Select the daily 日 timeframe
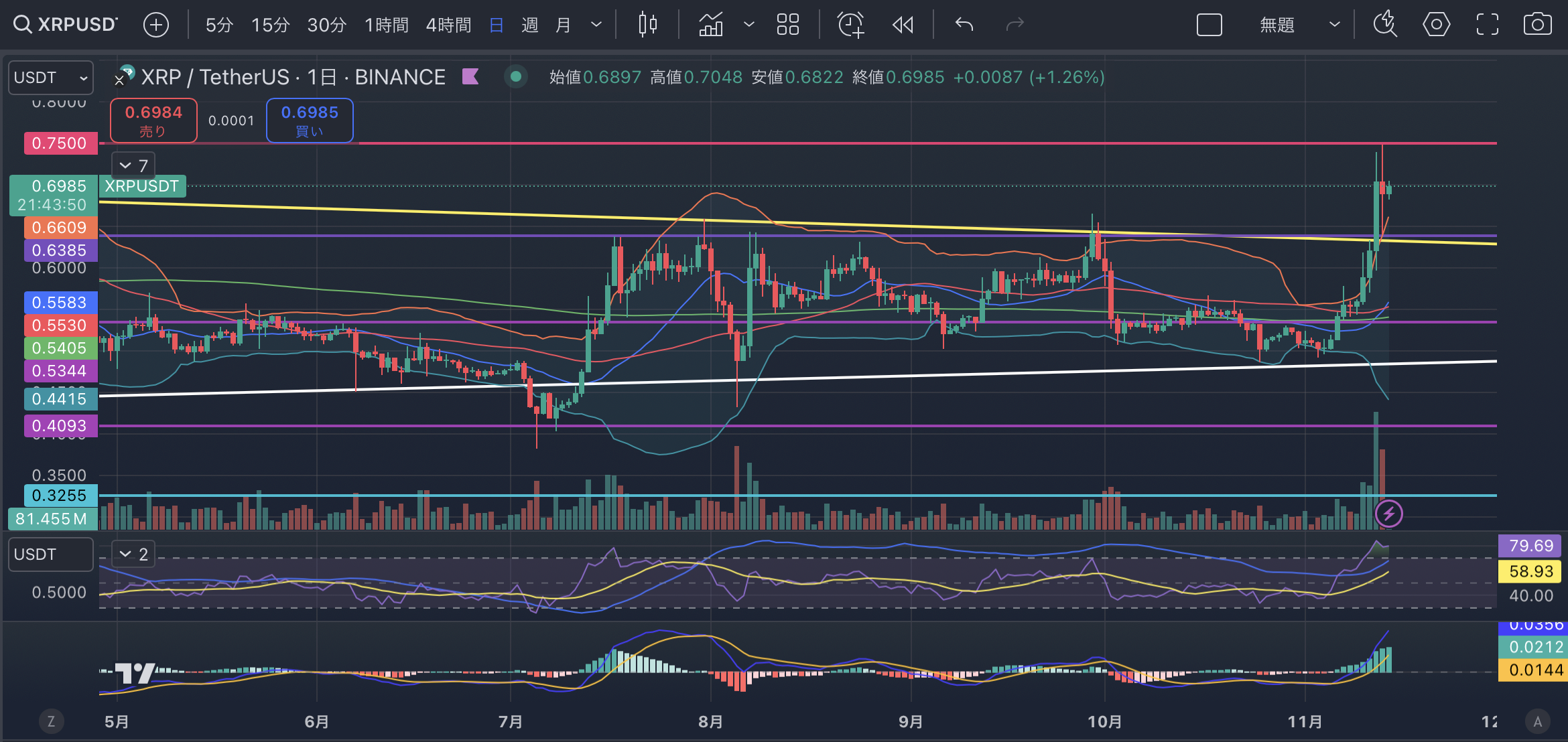This screenshot has height=742, width=1568. tap(497, 25)
